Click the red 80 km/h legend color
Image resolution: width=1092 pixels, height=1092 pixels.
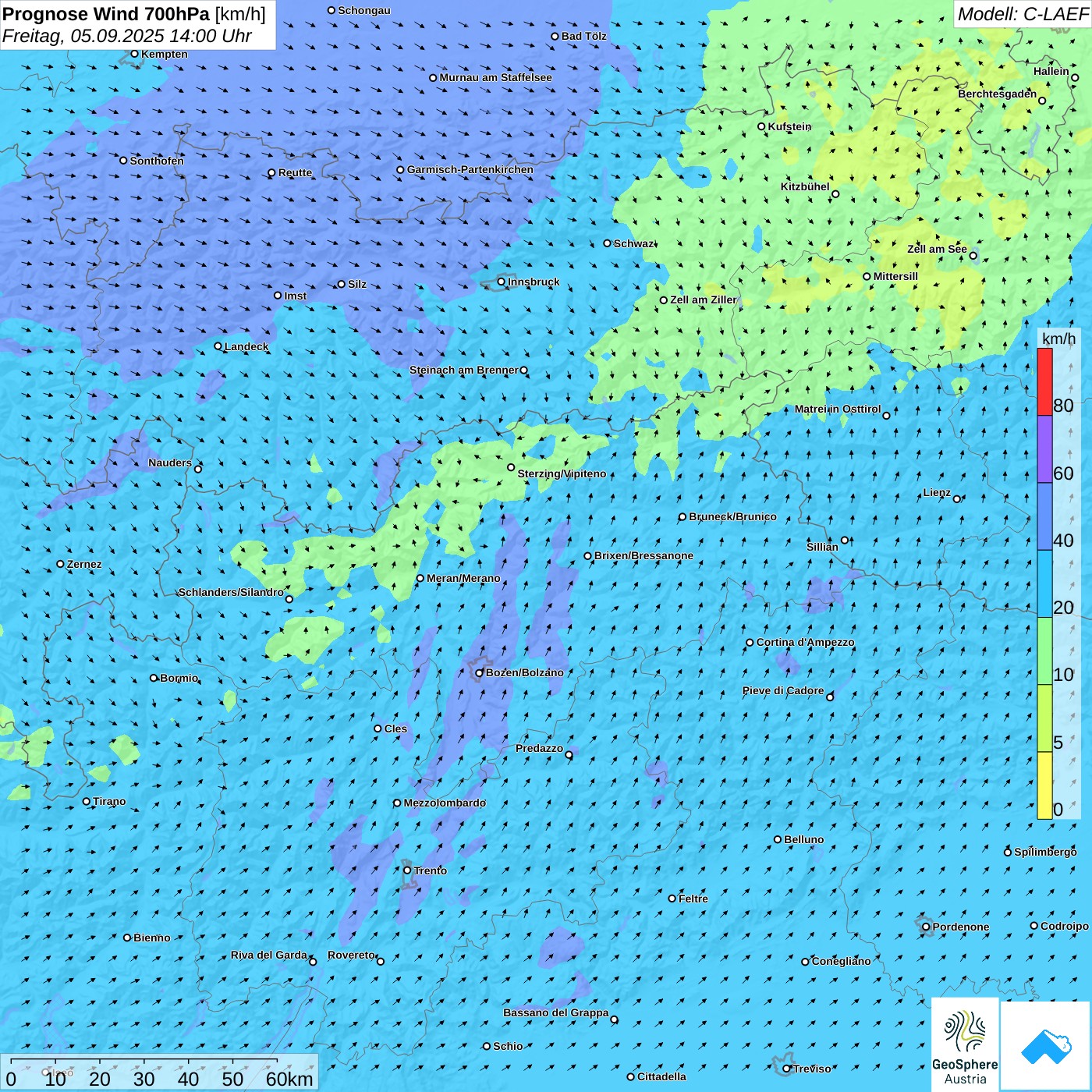[x=1044, y=381]
